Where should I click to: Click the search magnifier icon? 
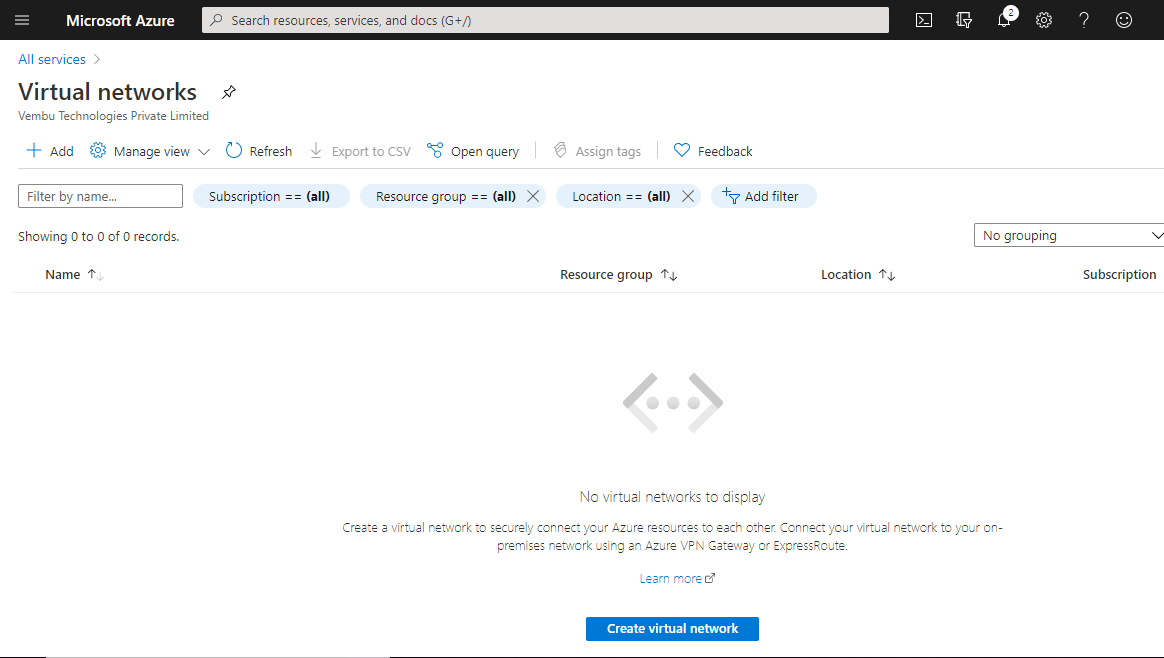217,20
